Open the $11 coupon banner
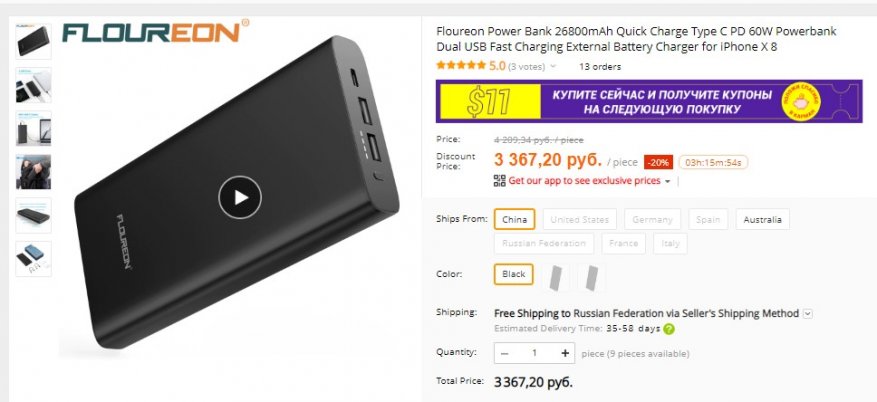877x402 pixels. (649, 101)
